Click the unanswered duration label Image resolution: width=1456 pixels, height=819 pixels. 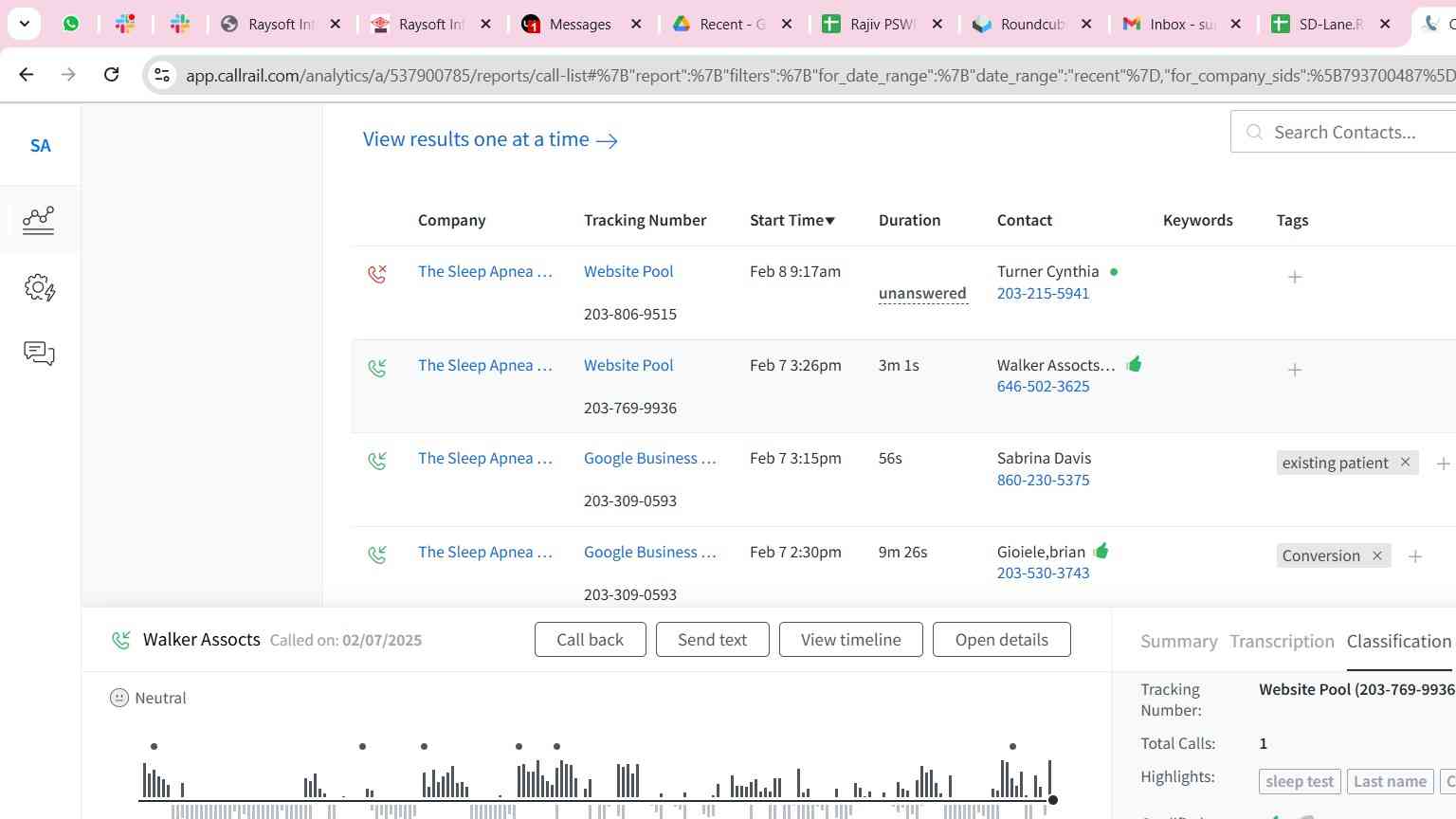coord(922,294)
